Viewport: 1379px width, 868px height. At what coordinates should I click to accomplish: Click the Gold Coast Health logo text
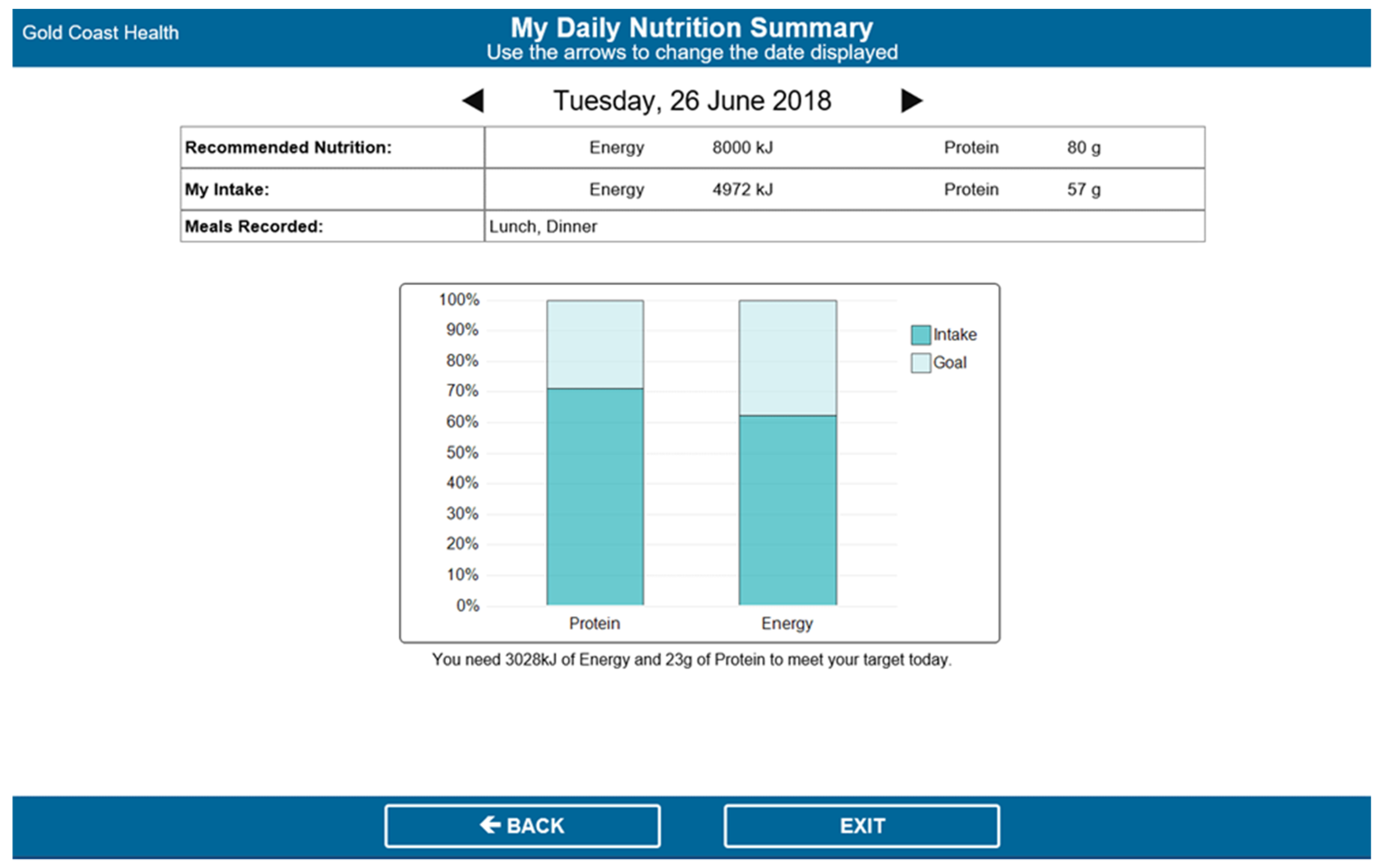point(101,32)
